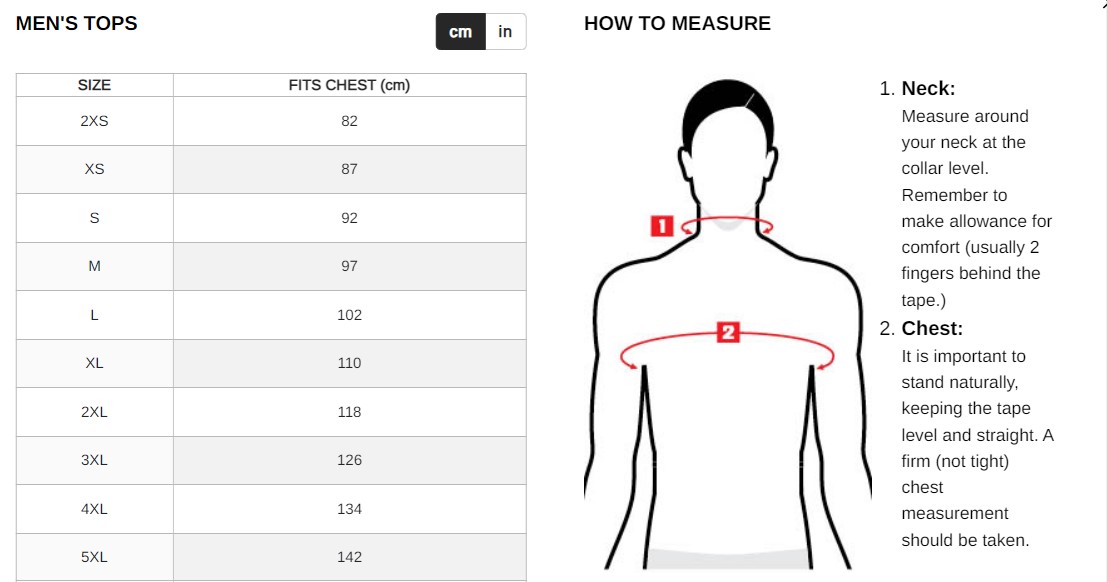Select the 2XS size row

coord(271,121)
